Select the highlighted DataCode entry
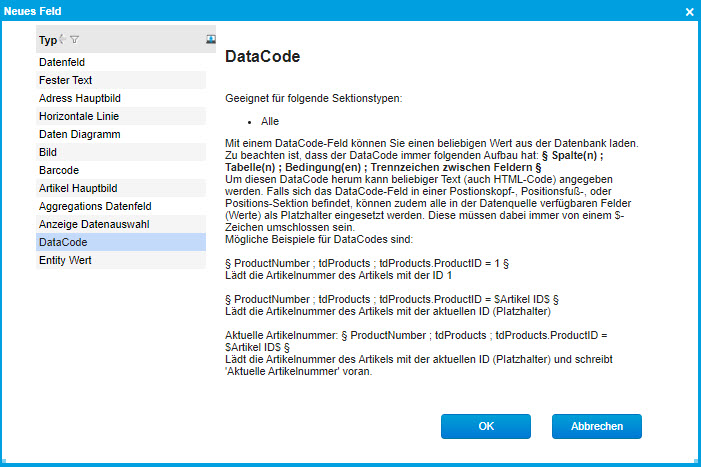This screenshot has height=467, width=701. pyautogui.click(x=63, y=242)
